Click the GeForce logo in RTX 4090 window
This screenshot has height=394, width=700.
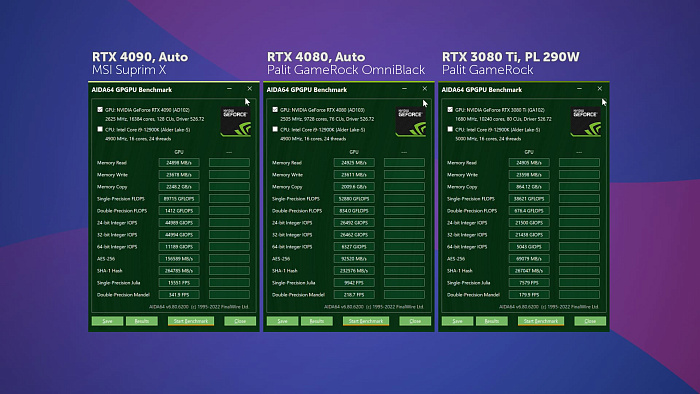(236, 121)
